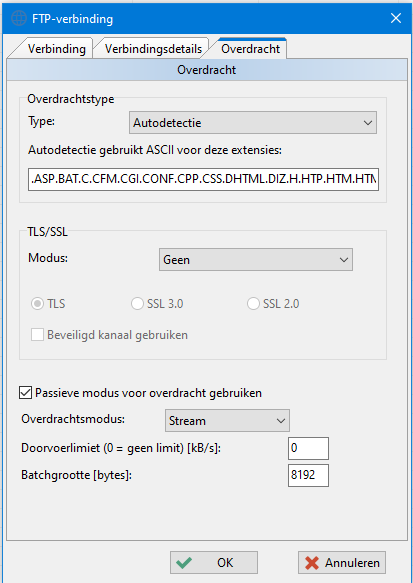Focus the Doorvoerlimiet value field

pyautogui.click(x=308, y=448)
